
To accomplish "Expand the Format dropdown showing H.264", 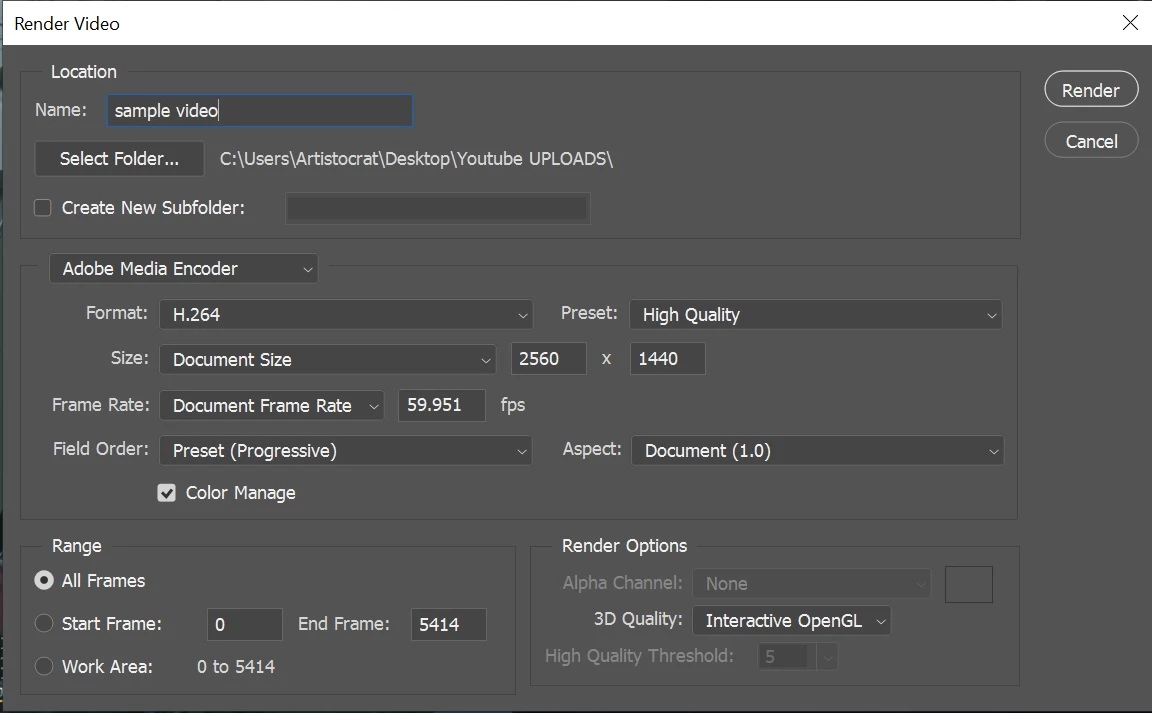I will click(345, 315).
